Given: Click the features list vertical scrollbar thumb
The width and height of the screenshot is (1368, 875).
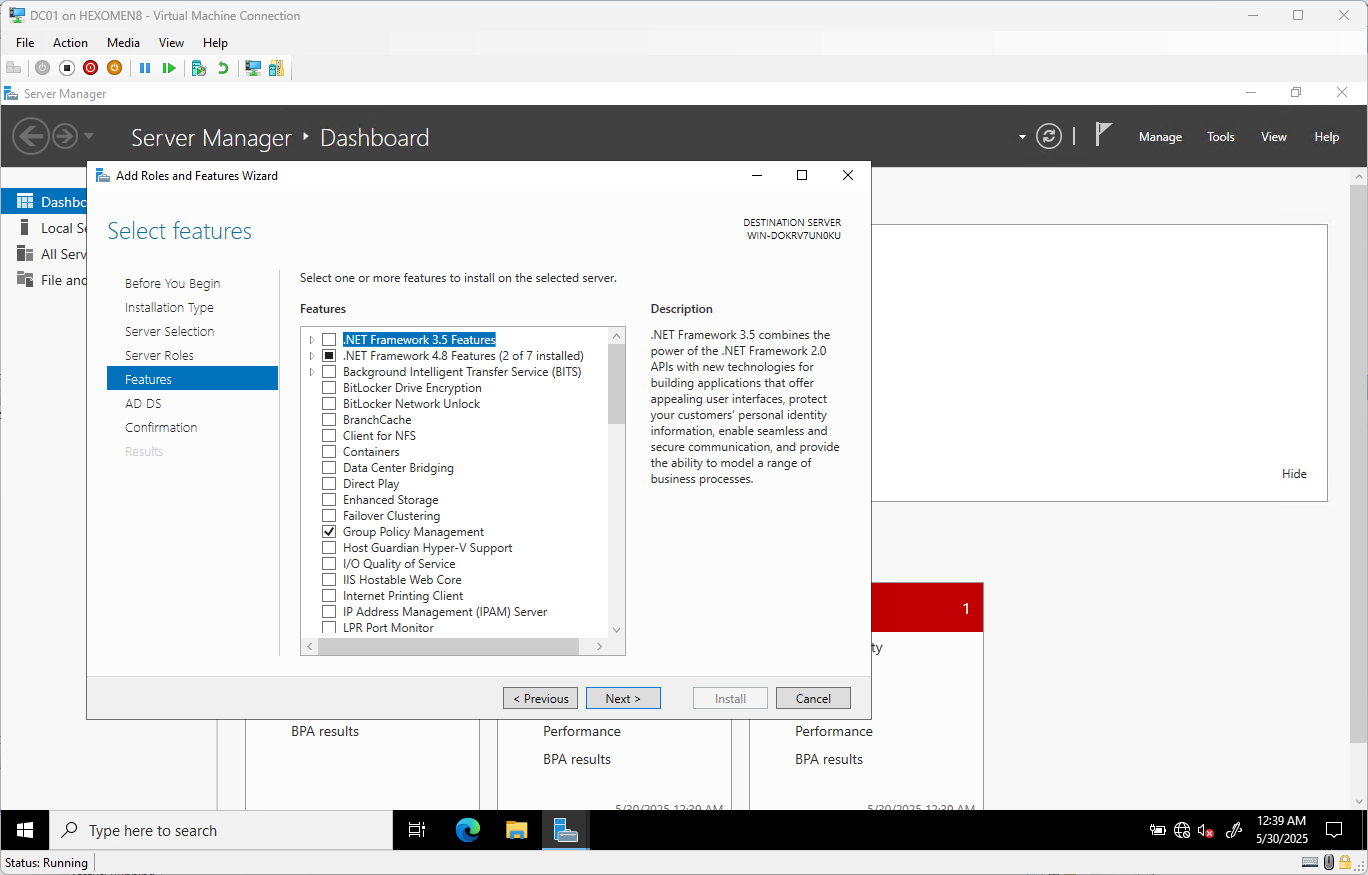Looking at the screenshot, I should [x=616, y=384].
